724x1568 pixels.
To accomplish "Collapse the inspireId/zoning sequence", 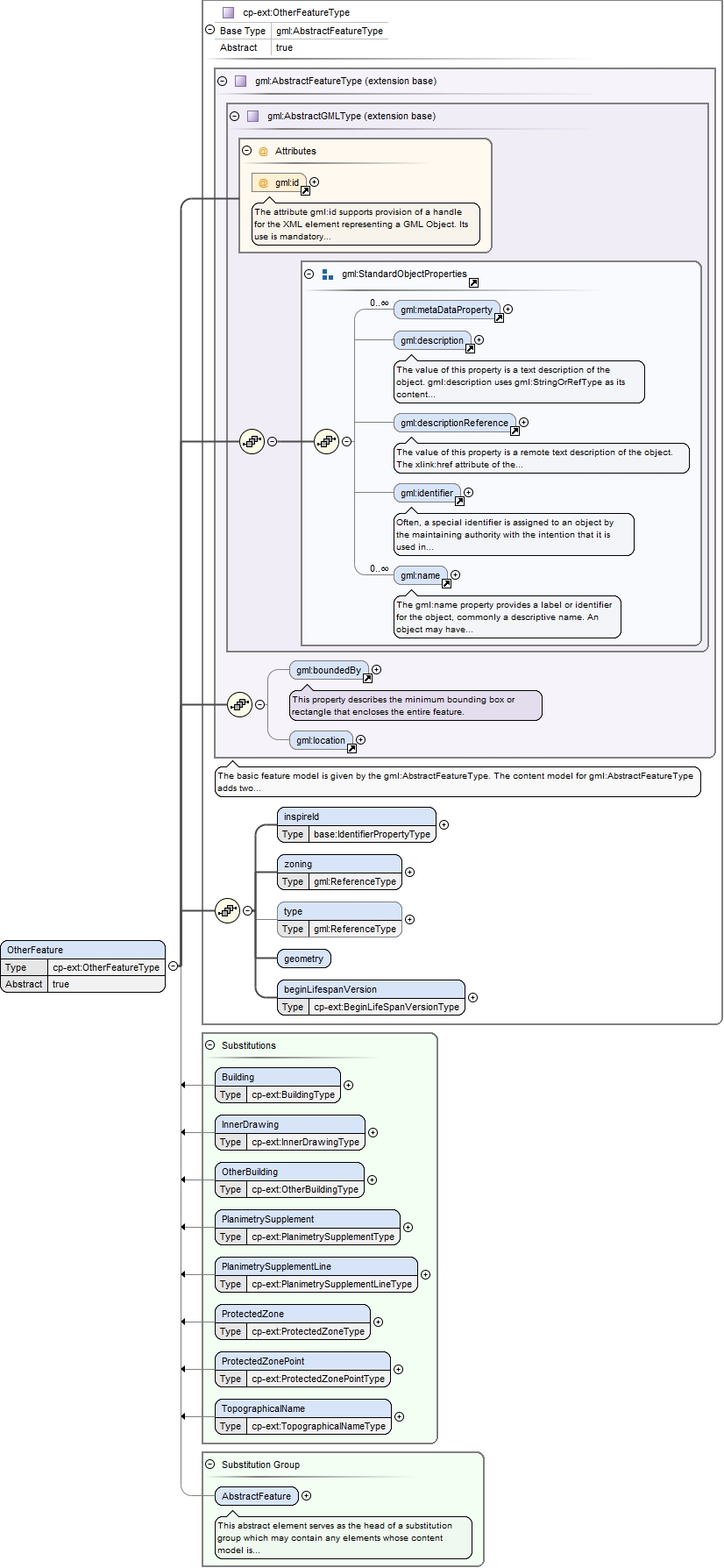I will tap(248, 911).
